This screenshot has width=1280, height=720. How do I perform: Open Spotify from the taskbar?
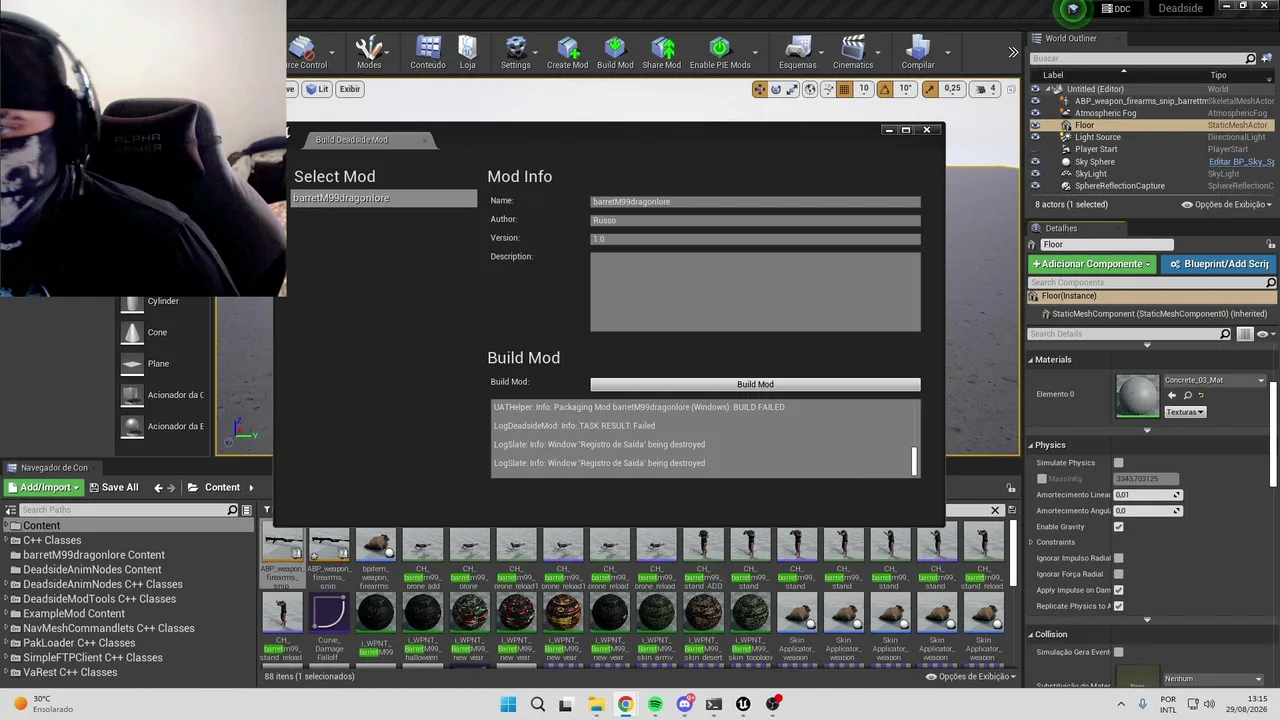pyautogui.click(x=655, y=704)
